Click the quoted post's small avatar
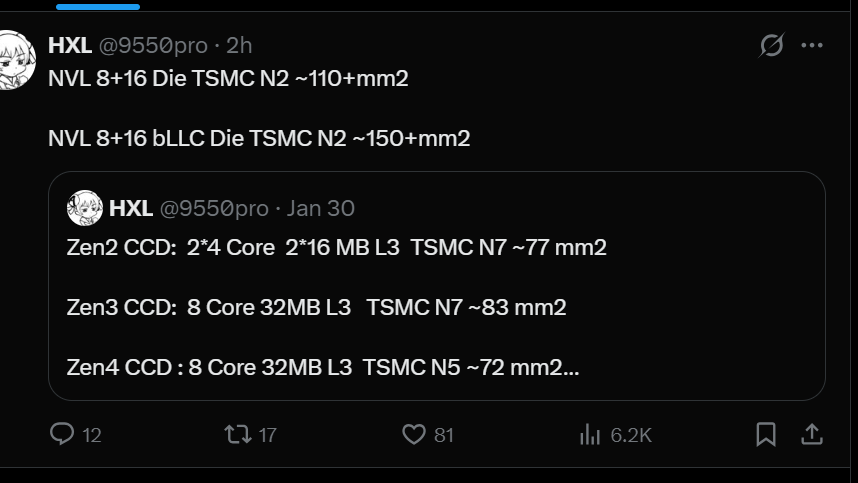Screen dimensions: 858x483 (85, 208)
